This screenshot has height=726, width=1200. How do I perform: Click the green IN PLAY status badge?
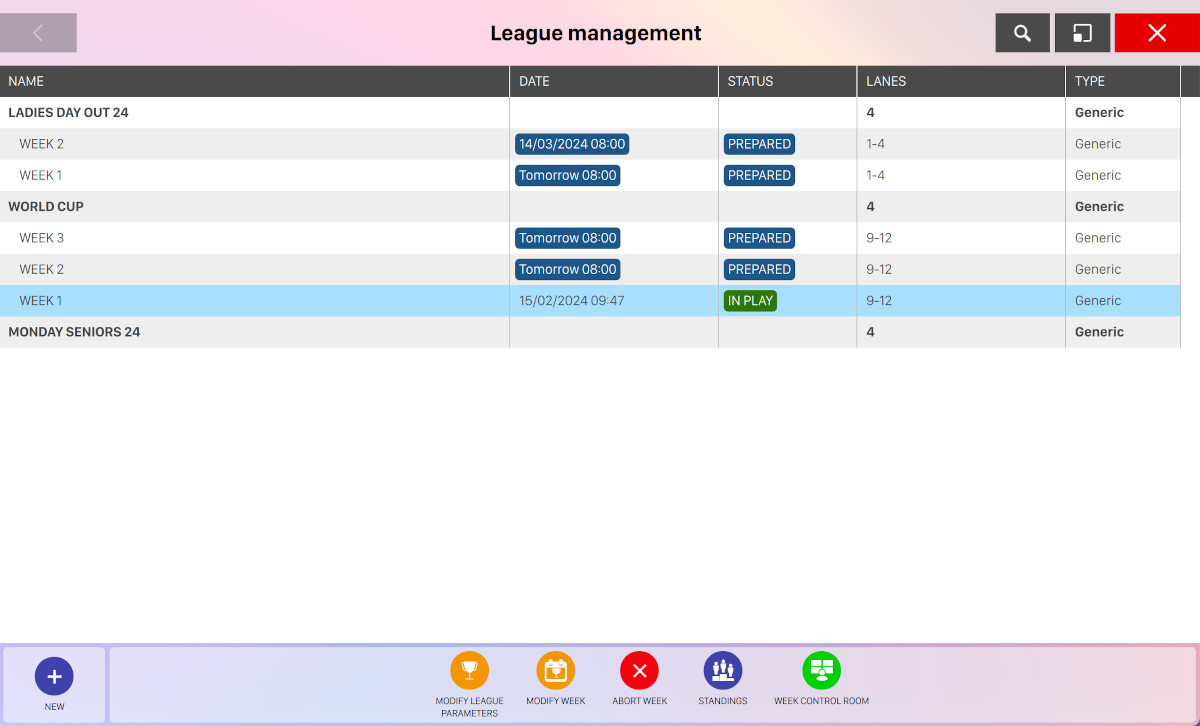[x=750, y=301]
